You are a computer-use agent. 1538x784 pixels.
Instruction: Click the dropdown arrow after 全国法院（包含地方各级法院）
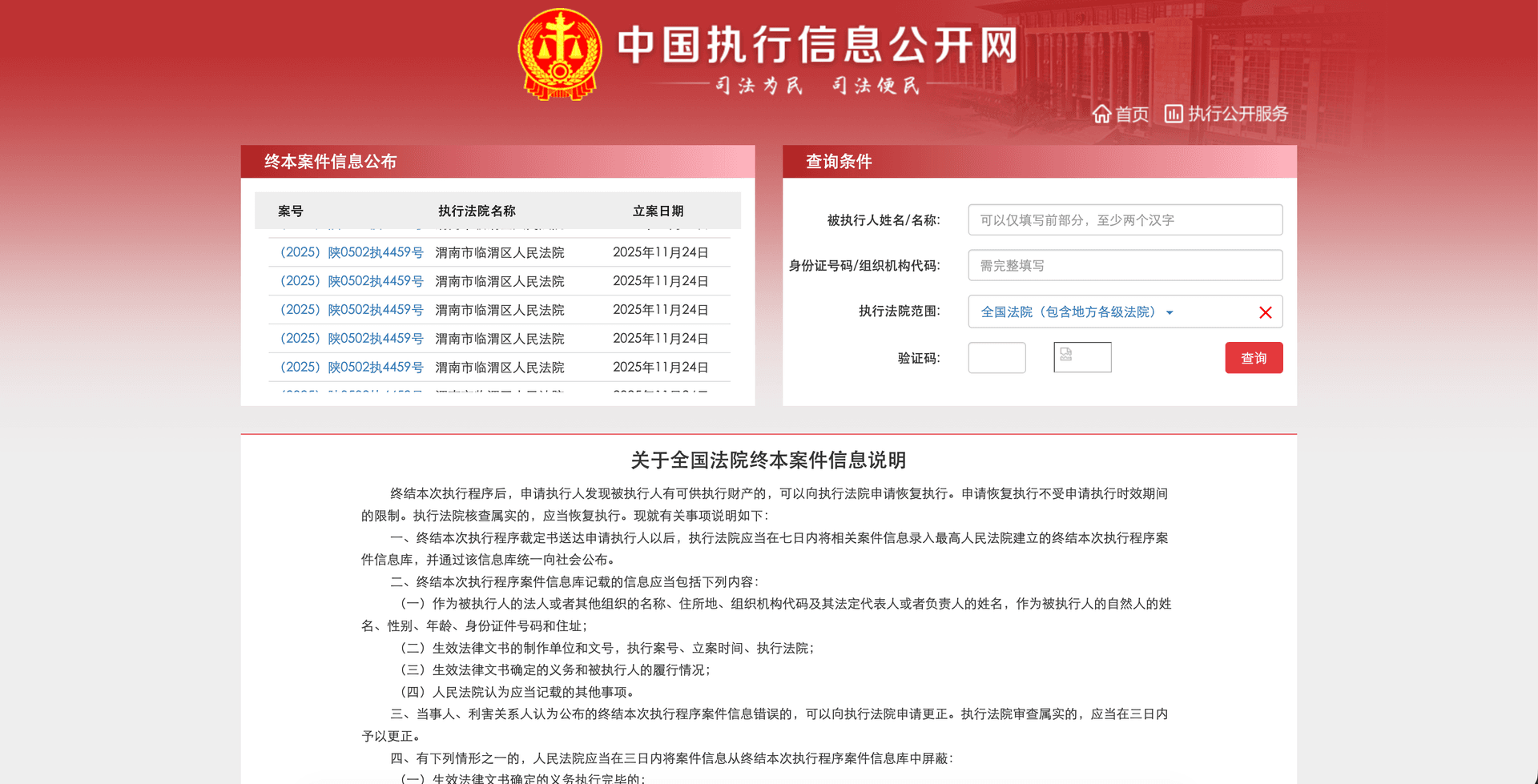coord(1170,312)
